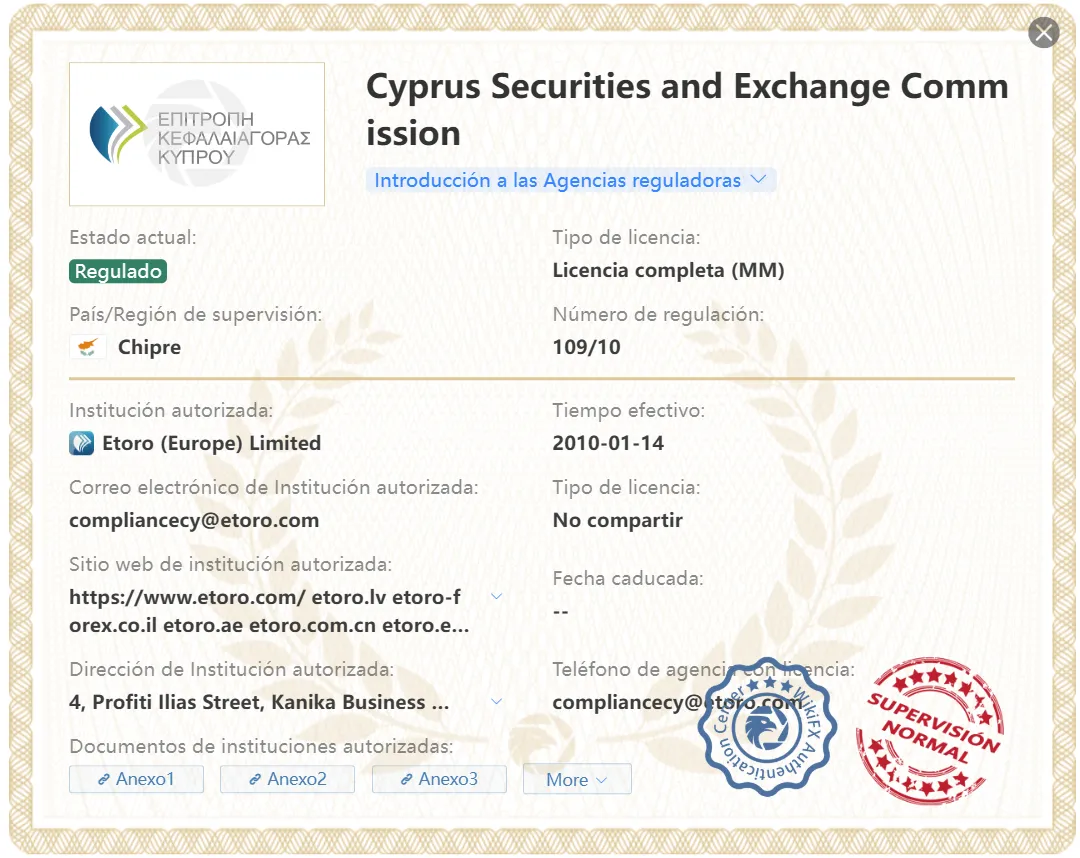
Task: Click the regulation number '109/10'
Action: pyautogui.click(x=587, y=347)
